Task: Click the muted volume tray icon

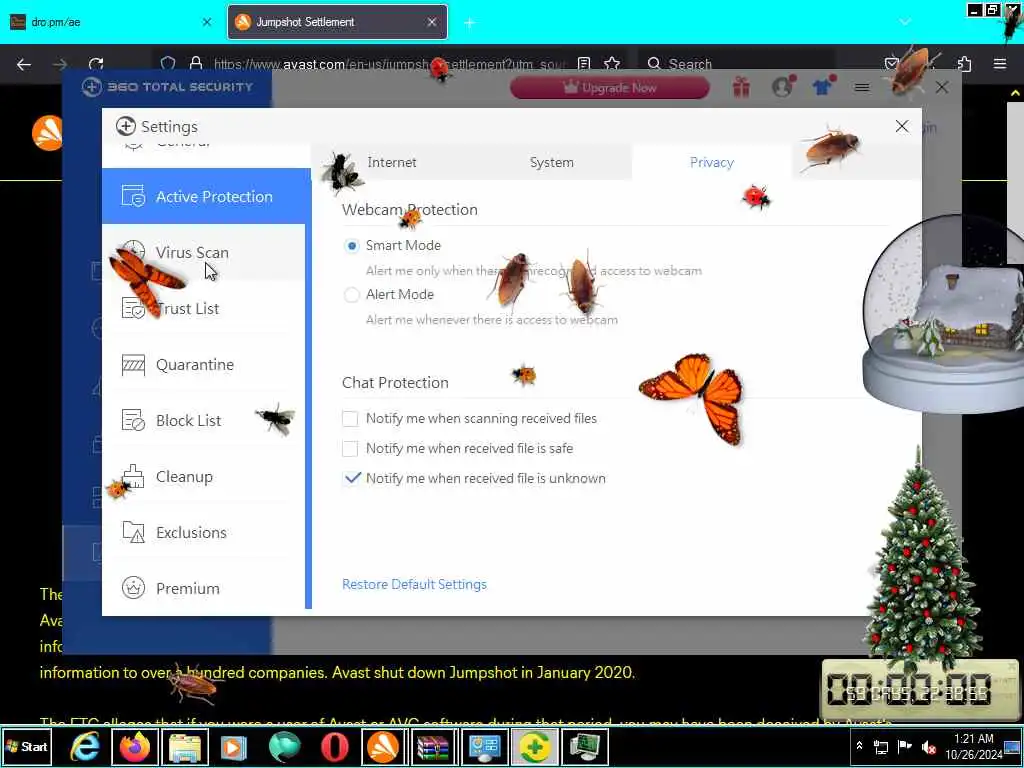Action: [928, 746]
